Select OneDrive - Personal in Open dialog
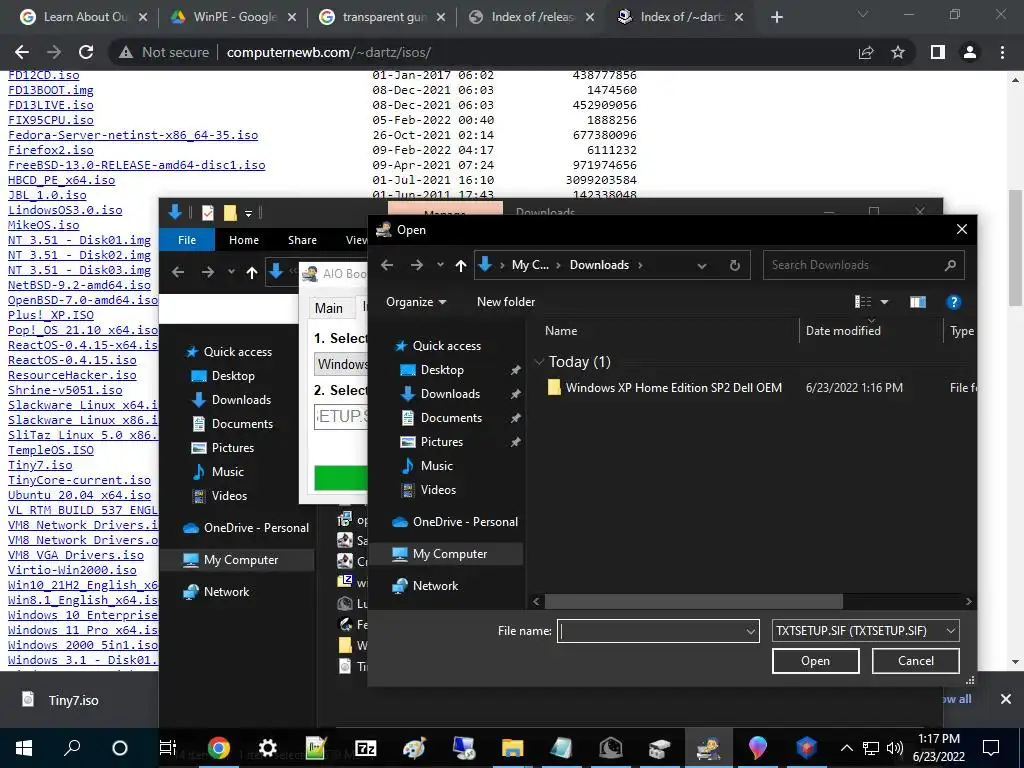Screen dimensions: 1024x768 465,522
